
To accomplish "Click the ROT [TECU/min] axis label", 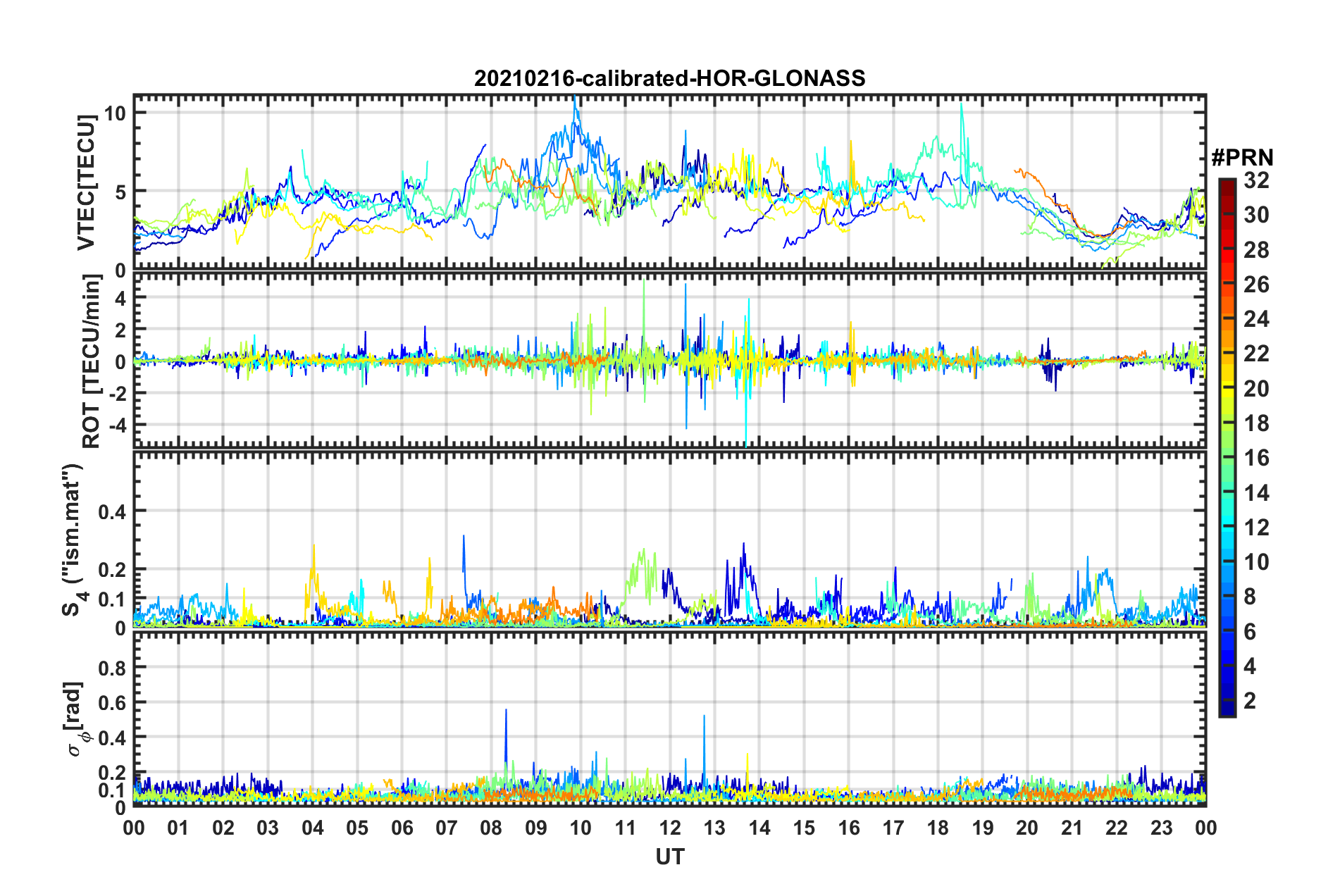I will 91,361.
